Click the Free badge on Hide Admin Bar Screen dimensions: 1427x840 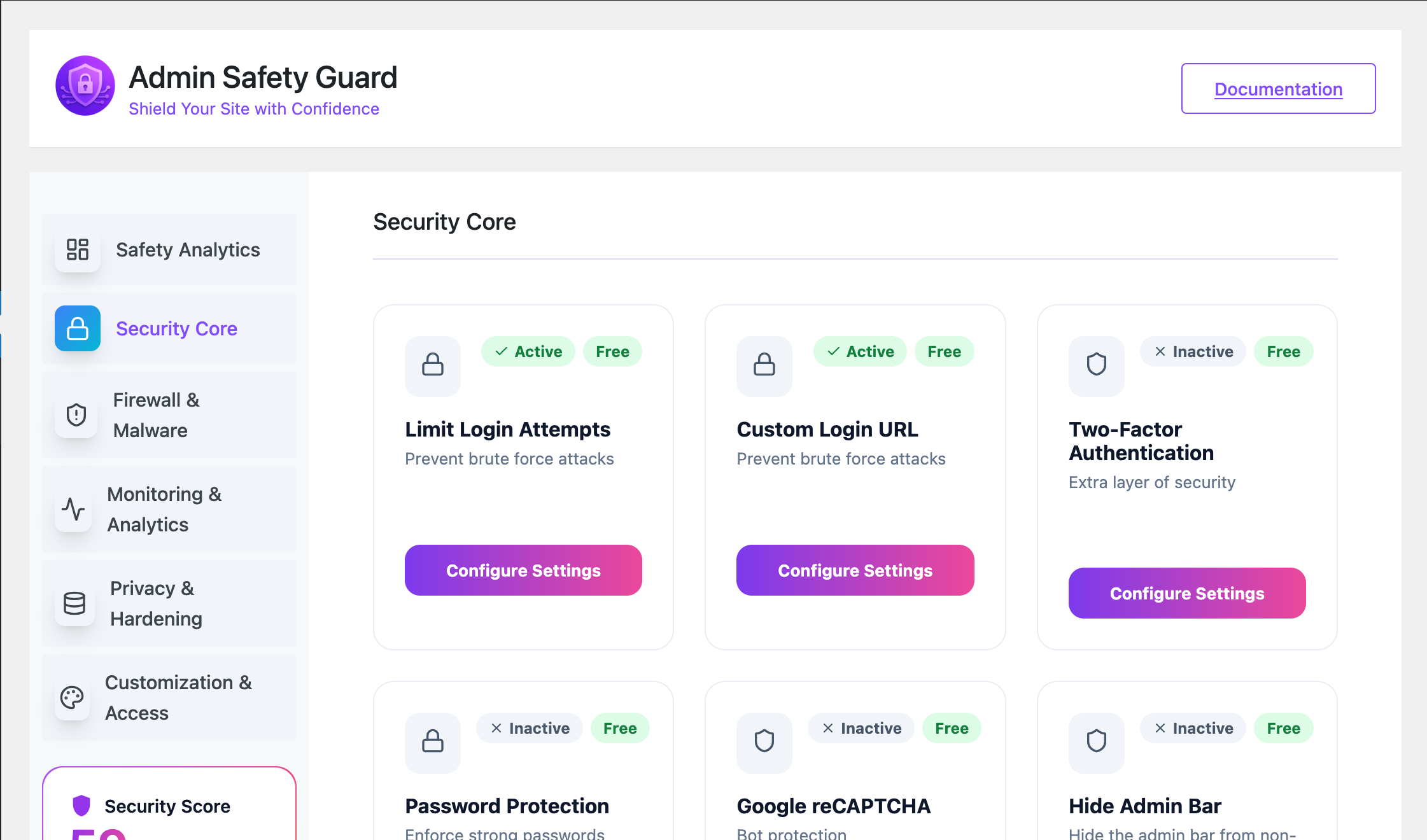coord(1283,728)
